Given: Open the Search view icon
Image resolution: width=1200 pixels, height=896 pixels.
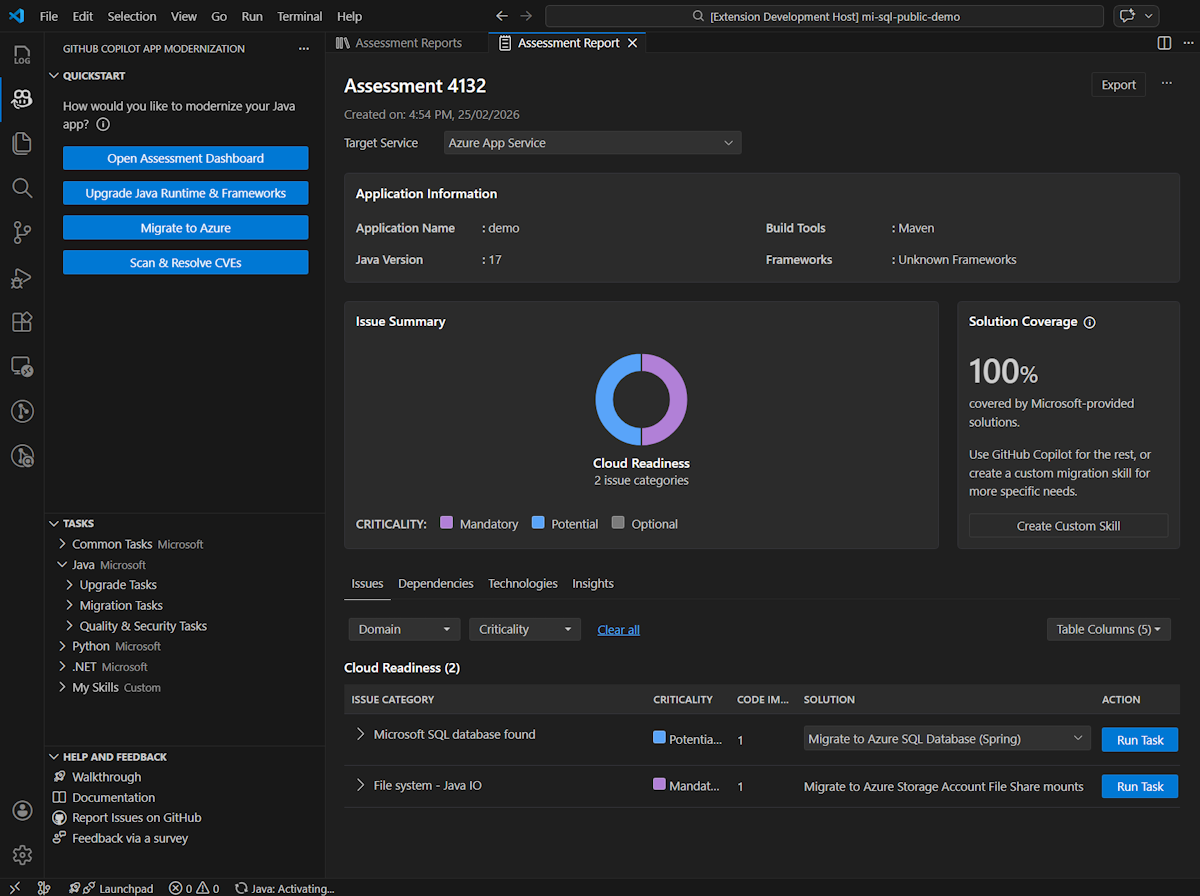Looking at the screenshot, I should 22,188.
